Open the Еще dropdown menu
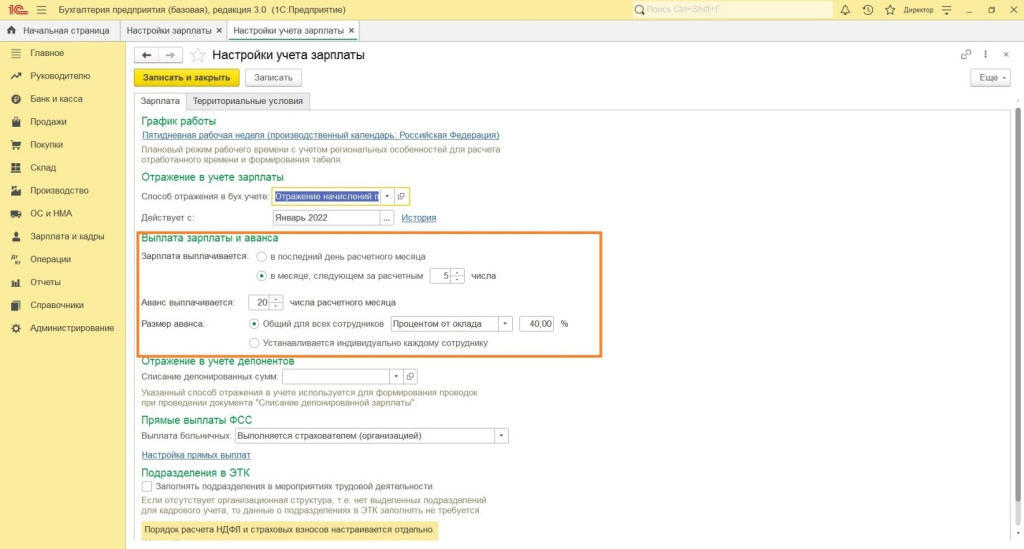The height and width of the screenshot is (549, 1024). point(989,77)
